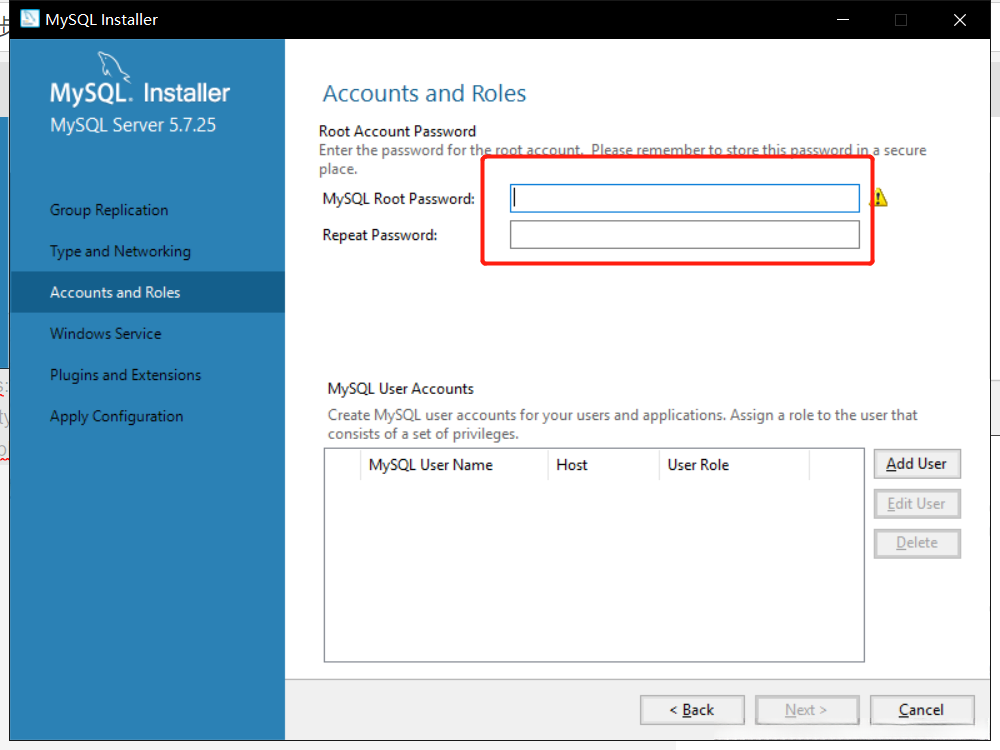
Task: Click the MySQL dolphin logo
Action: 114,67
